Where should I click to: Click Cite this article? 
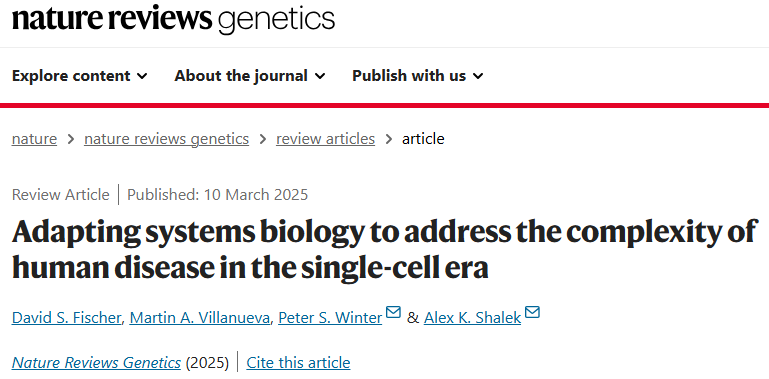coord(298,363)
